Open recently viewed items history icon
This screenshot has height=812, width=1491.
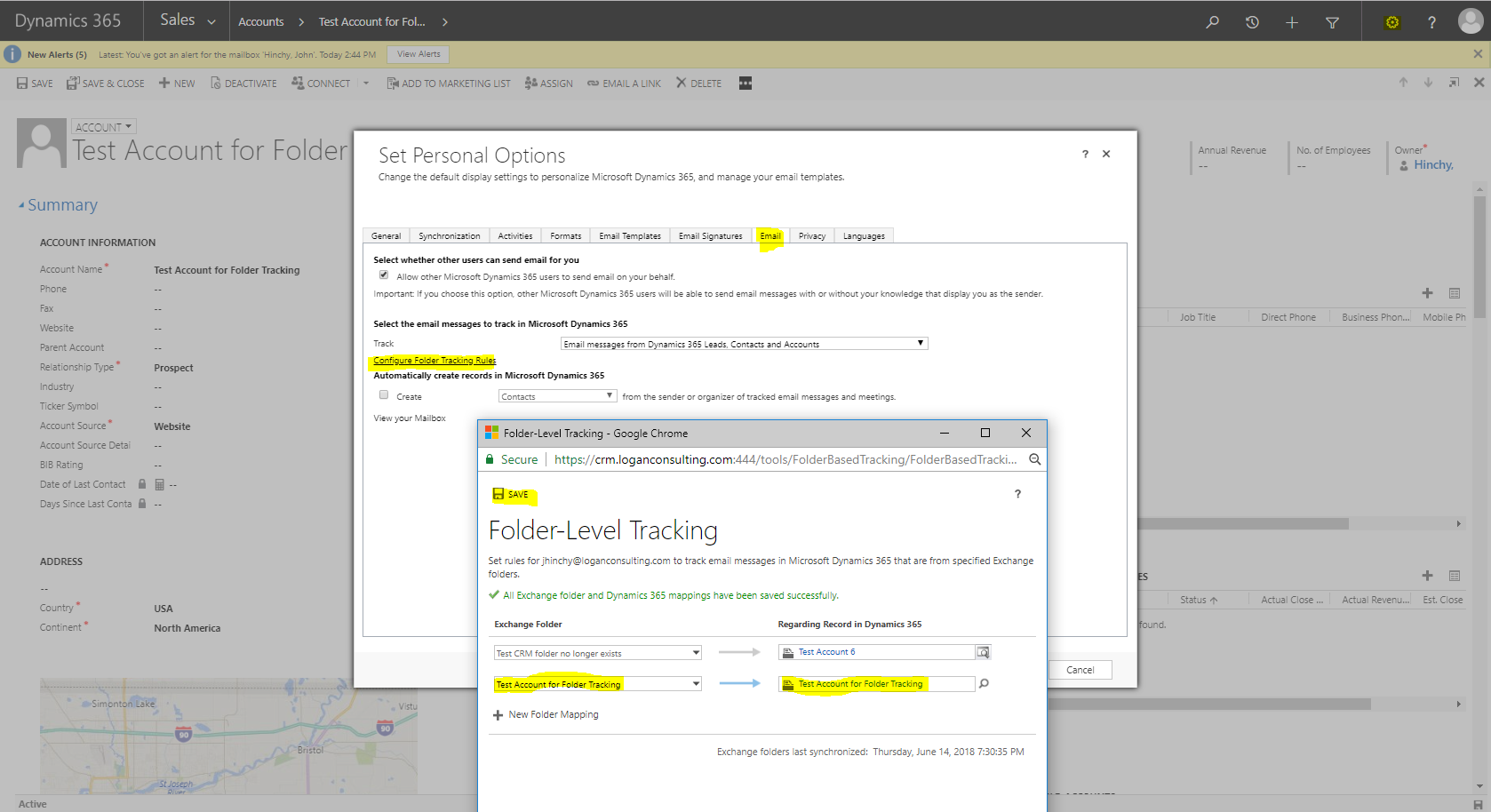(x=1252, y=21)
